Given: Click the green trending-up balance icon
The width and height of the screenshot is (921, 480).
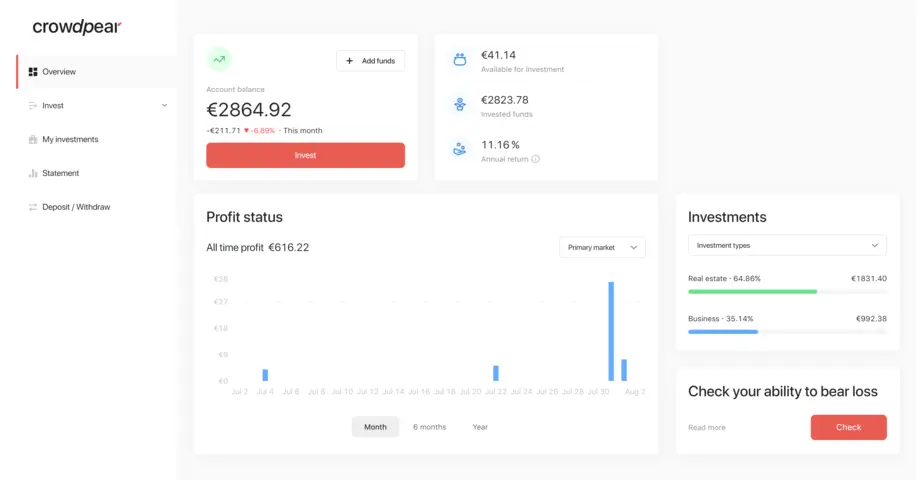Looking at the screenshot, I should [x=219, y=60].
